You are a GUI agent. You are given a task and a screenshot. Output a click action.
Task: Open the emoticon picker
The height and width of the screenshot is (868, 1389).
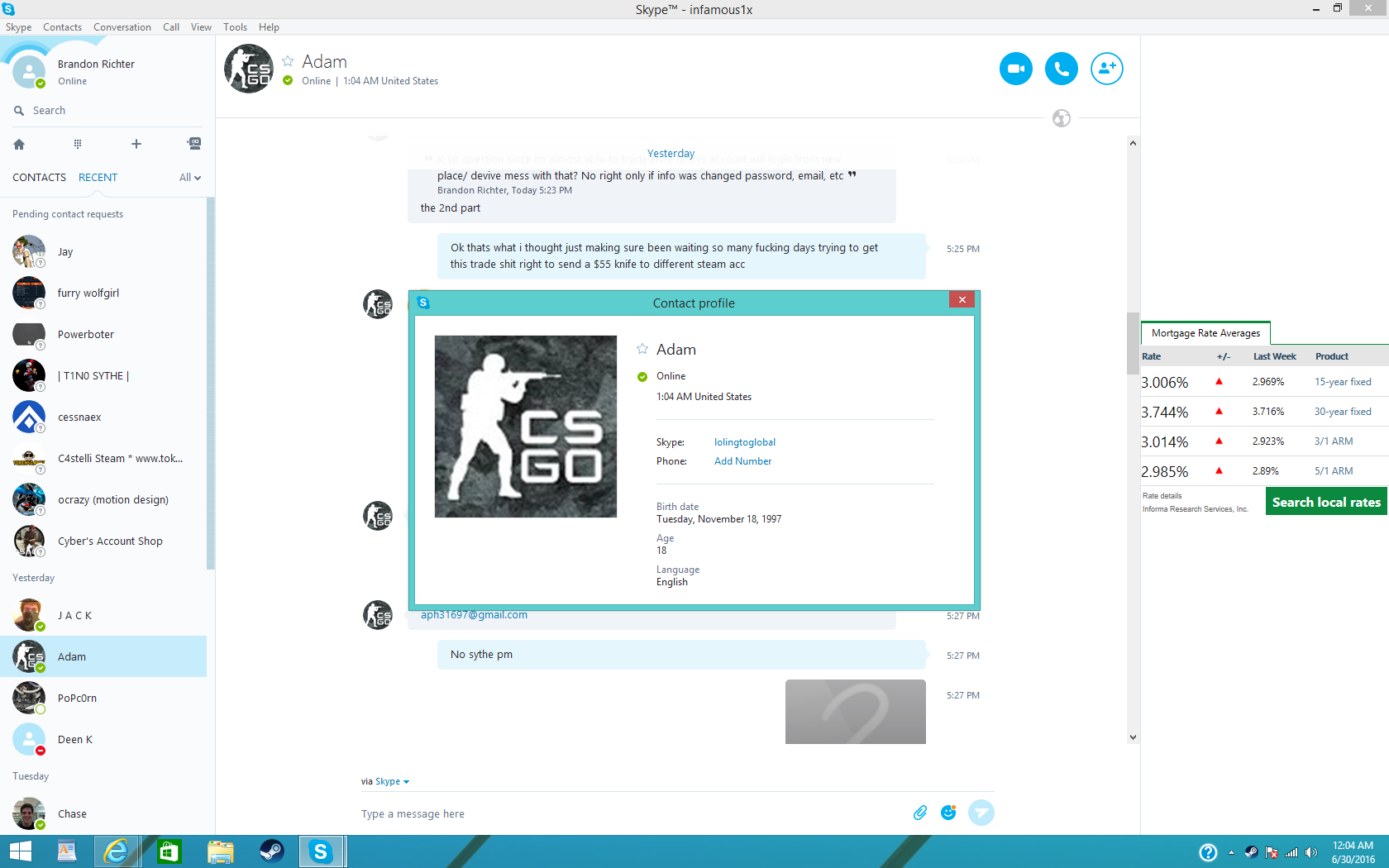948,813
